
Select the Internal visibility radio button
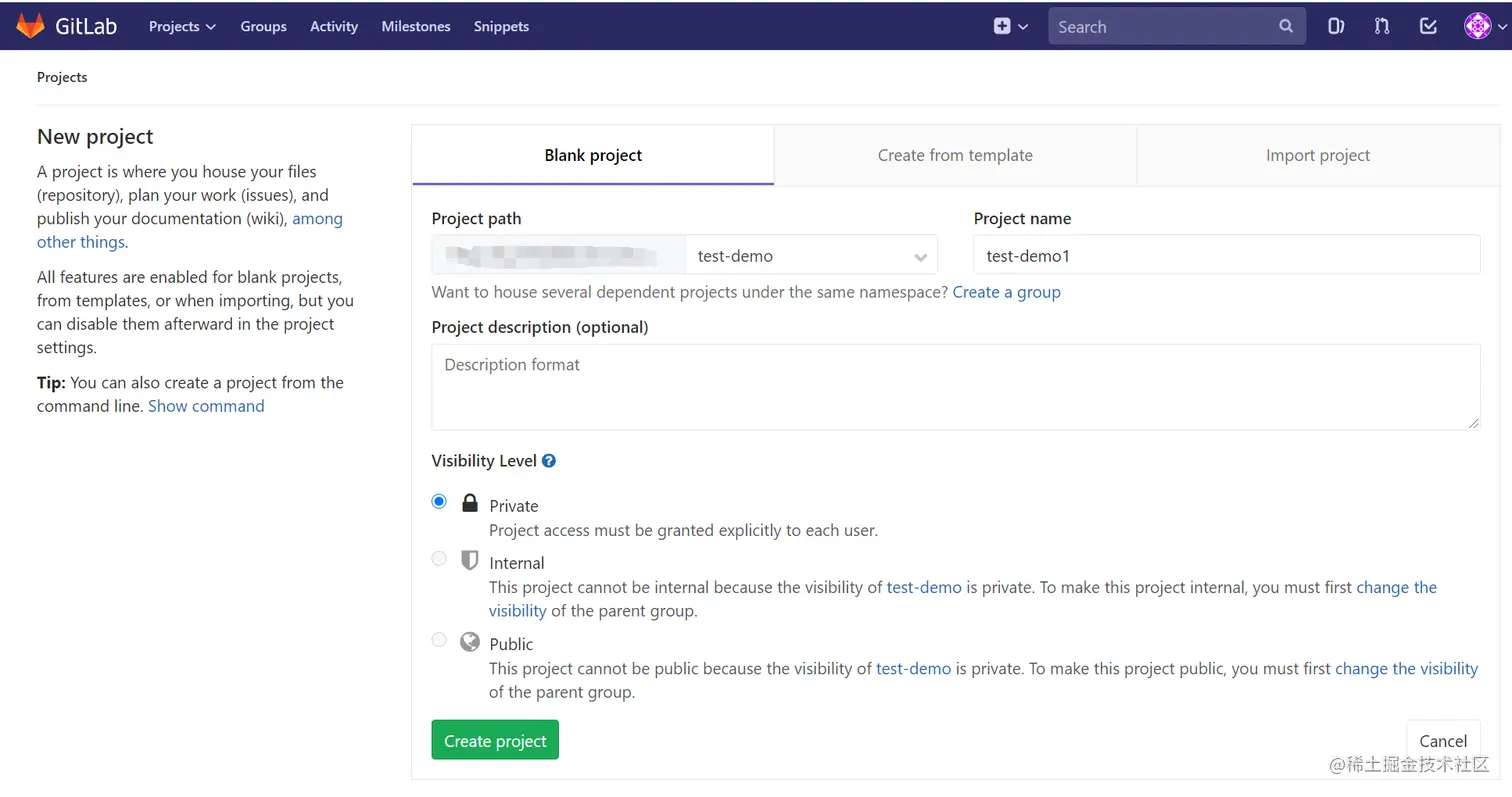pyautogui.click(x=439, y=558)
